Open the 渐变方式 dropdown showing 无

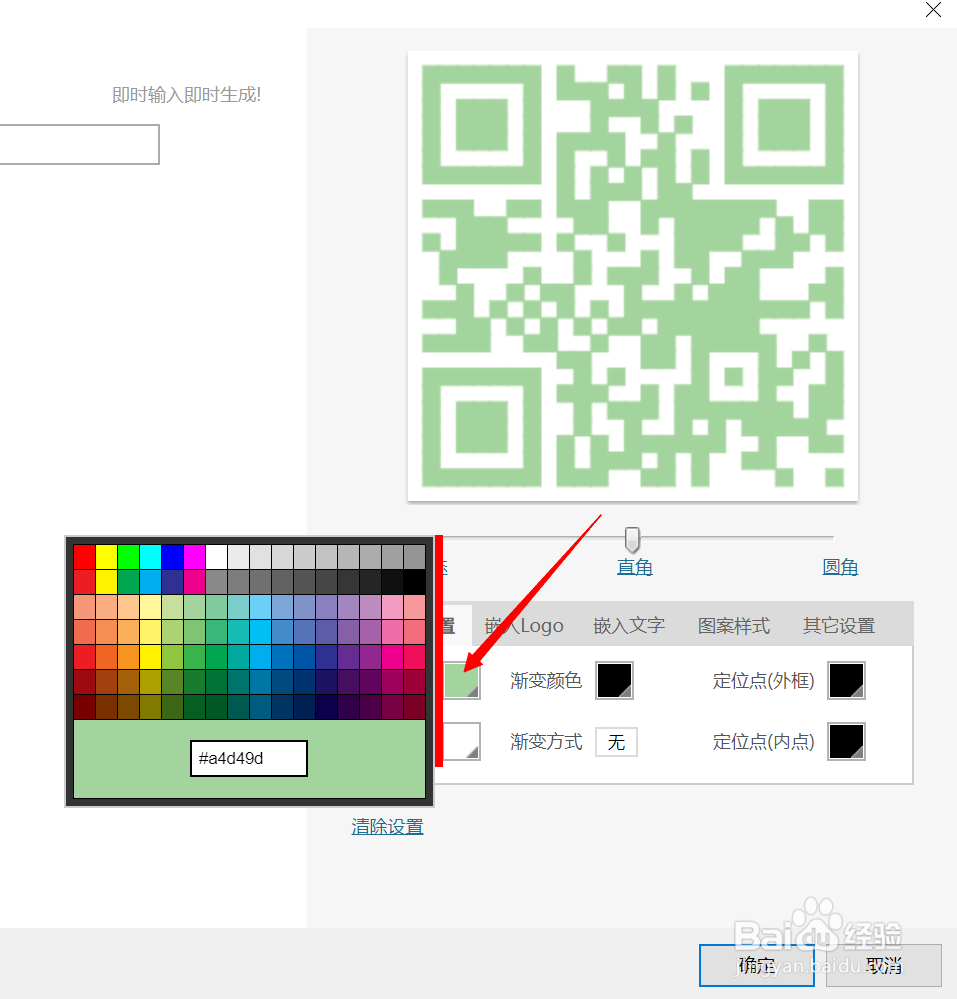click(x=616, y=742)
